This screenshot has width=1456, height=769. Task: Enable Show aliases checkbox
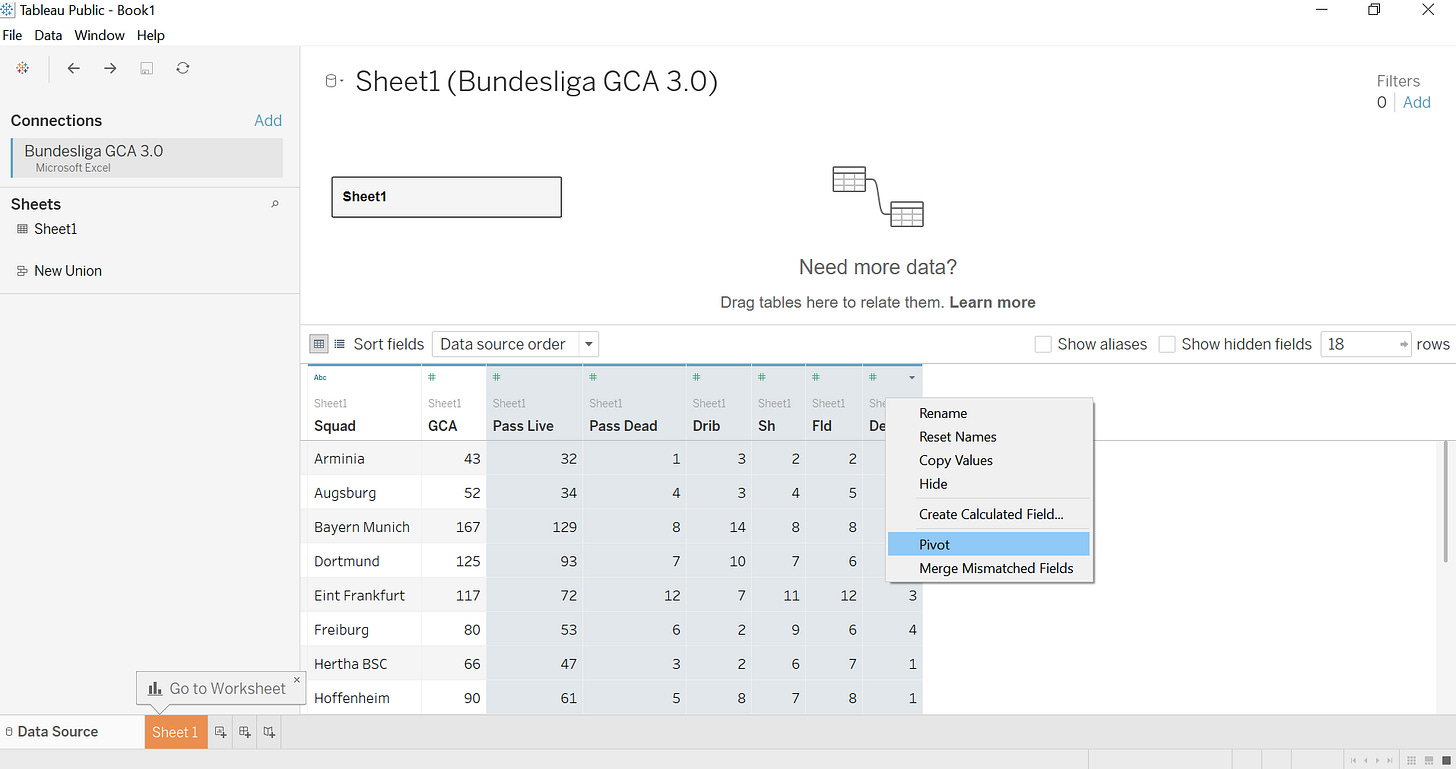click(1043, 344)
